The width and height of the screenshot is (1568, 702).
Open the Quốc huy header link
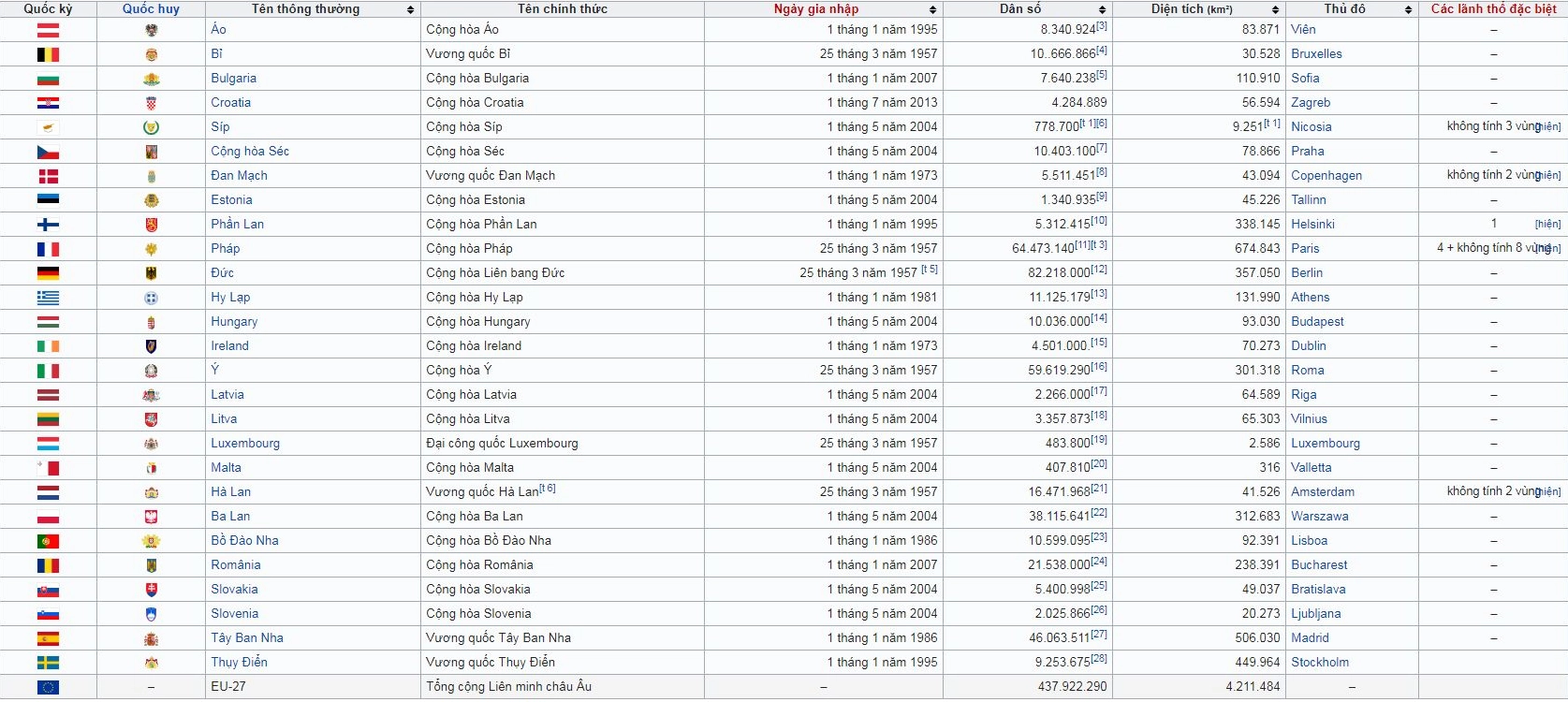[x=151, y=8]
